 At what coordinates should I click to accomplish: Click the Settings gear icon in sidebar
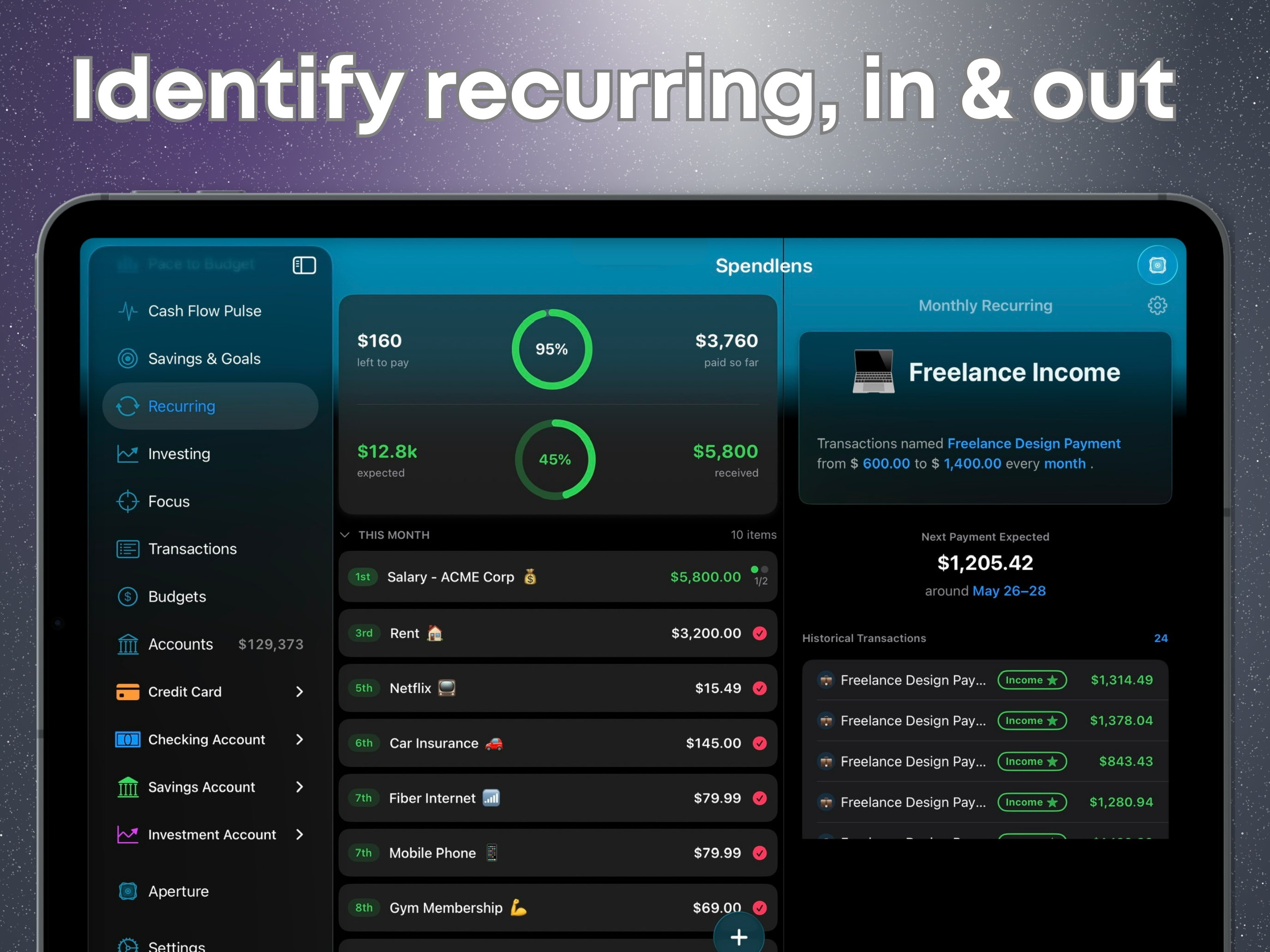click(127, 946)
